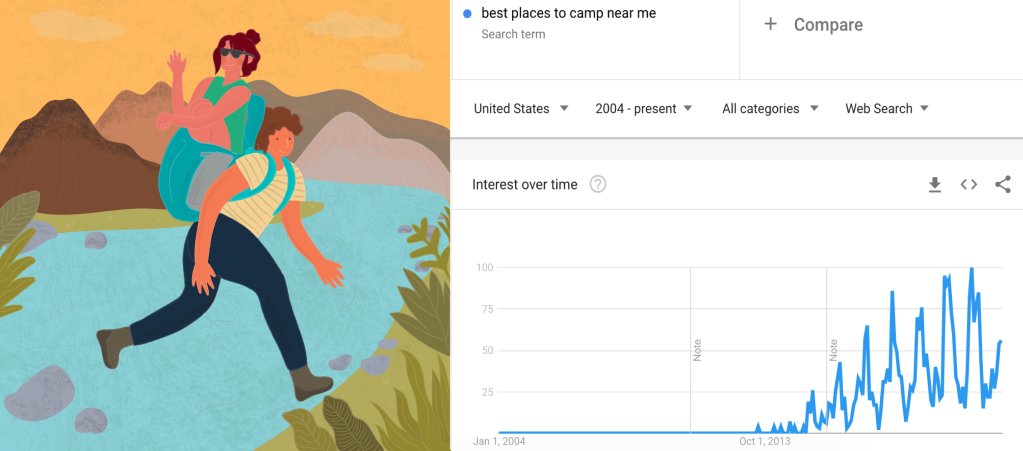Image resolution: width=1023 pixels, height=451 pixels.
Task: Click the 'Jan 1, 2004' axis label
Action: pos(499,441)
